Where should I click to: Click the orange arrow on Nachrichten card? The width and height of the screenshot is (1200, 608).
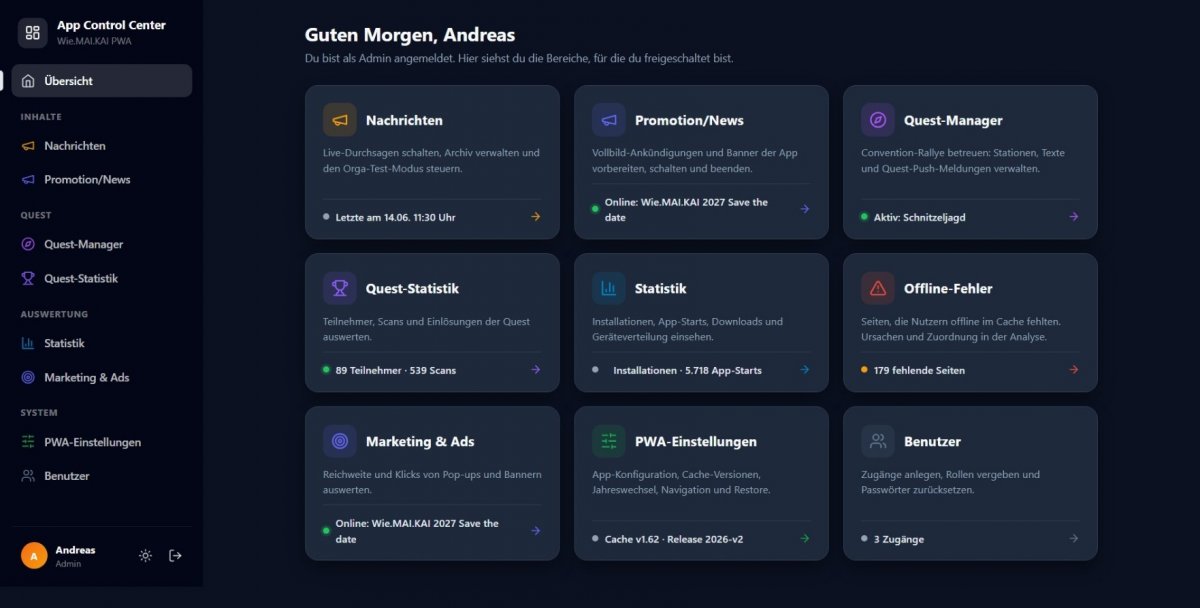(x=535, y=217)
